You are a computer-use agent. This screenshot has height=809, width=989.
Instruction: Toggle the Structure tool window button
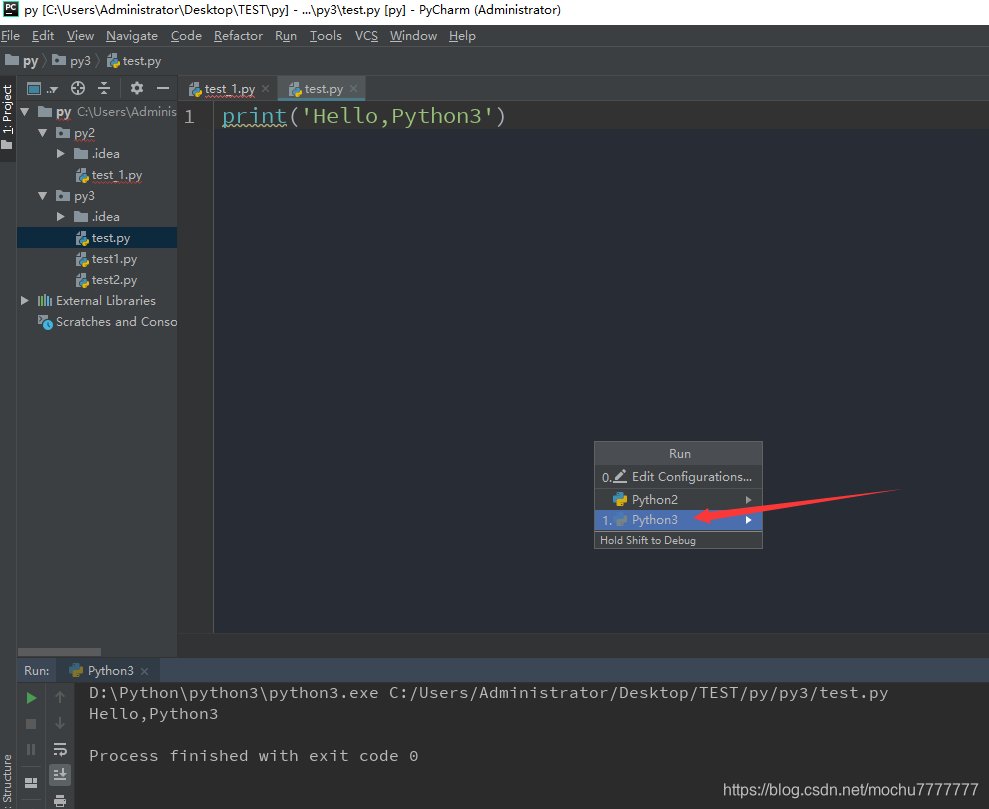pos(8,779)
